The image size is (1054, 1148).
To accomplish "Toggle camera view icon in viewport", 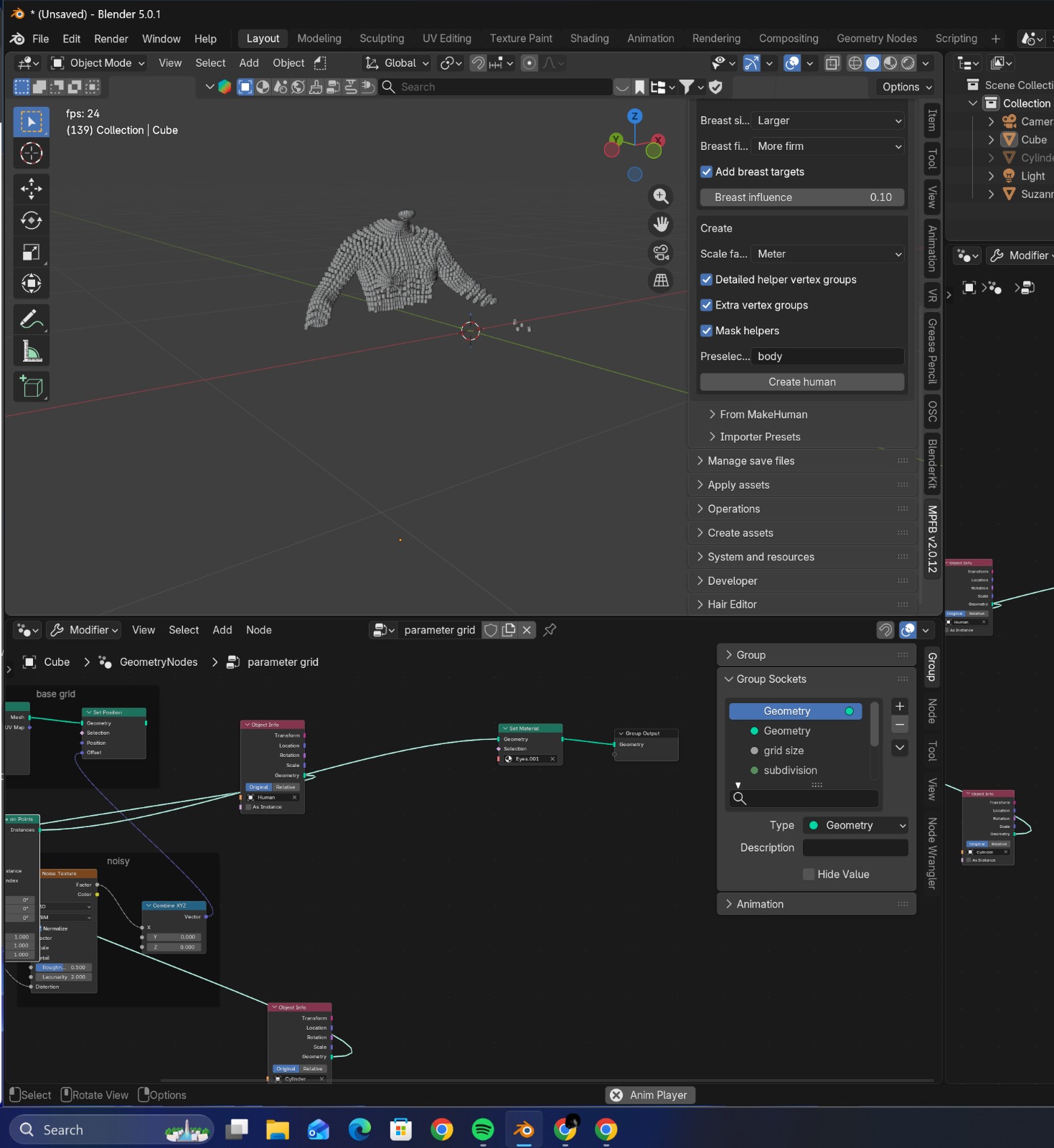I will (x=661, y=253).
